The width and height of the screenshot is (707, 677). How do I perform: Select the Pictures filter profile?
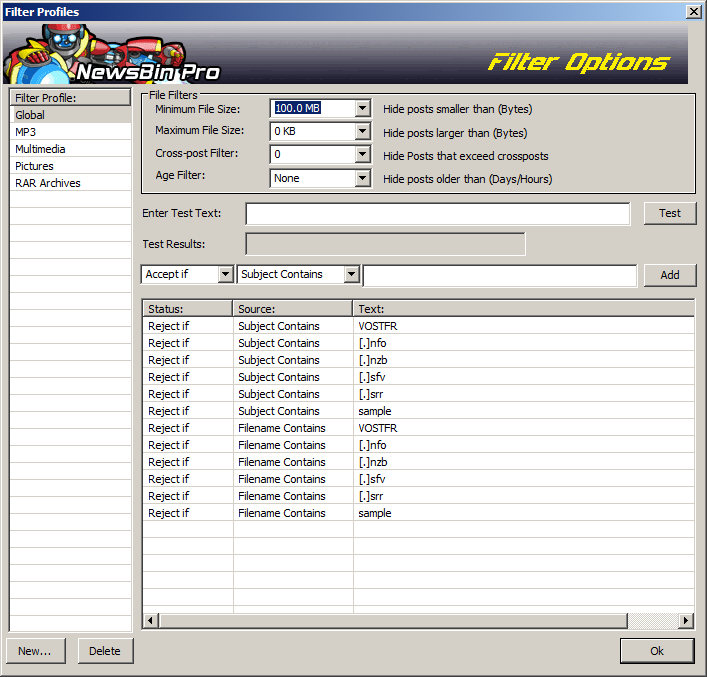tap(71, 166)
